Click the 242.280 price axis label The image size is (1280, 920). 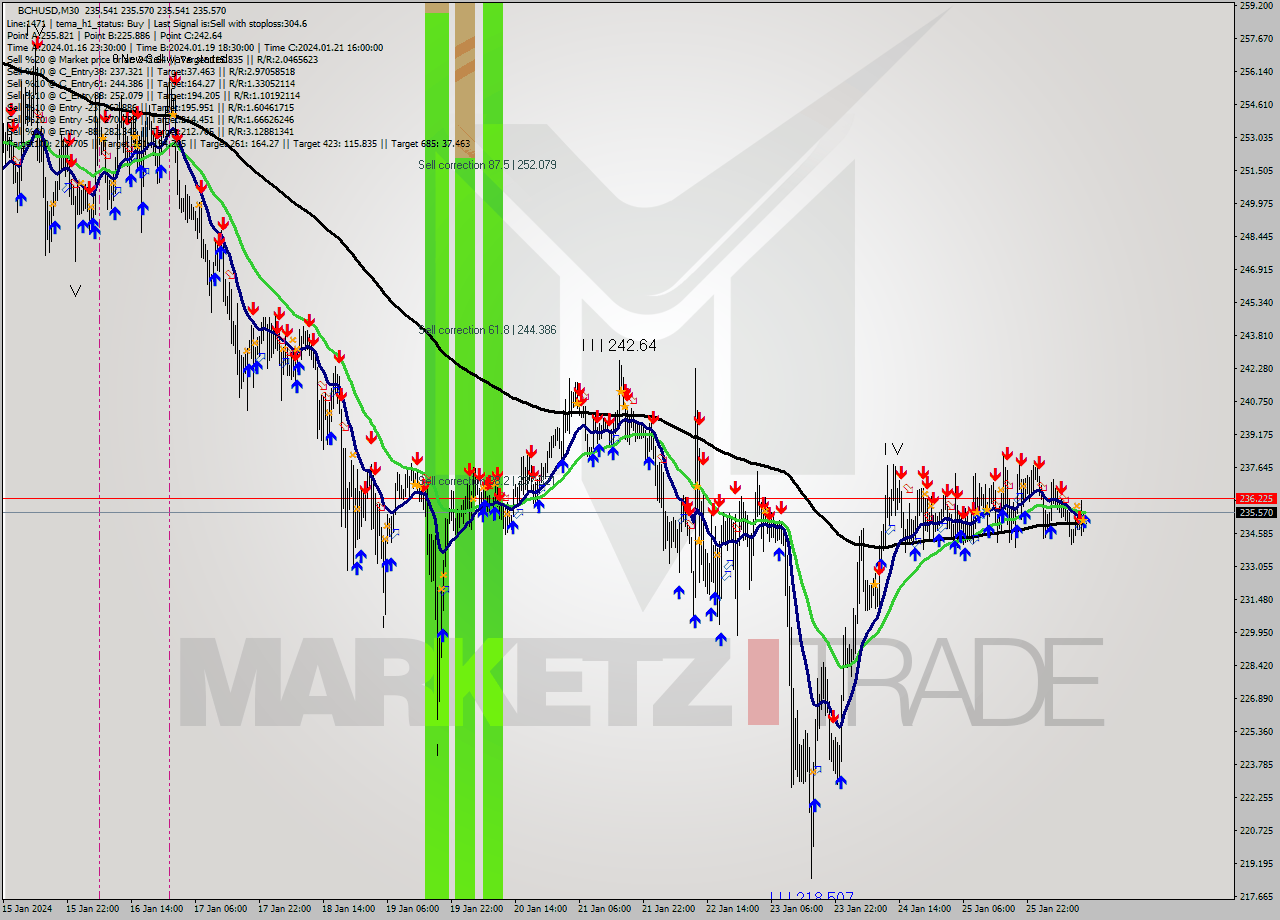click(x=1256, y=369)
